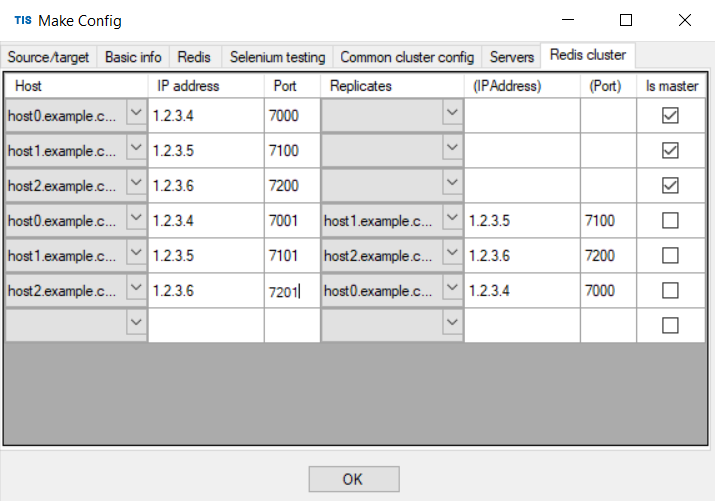
Task: Click the Port cell containing 7201
Action: tap(292, 290)
